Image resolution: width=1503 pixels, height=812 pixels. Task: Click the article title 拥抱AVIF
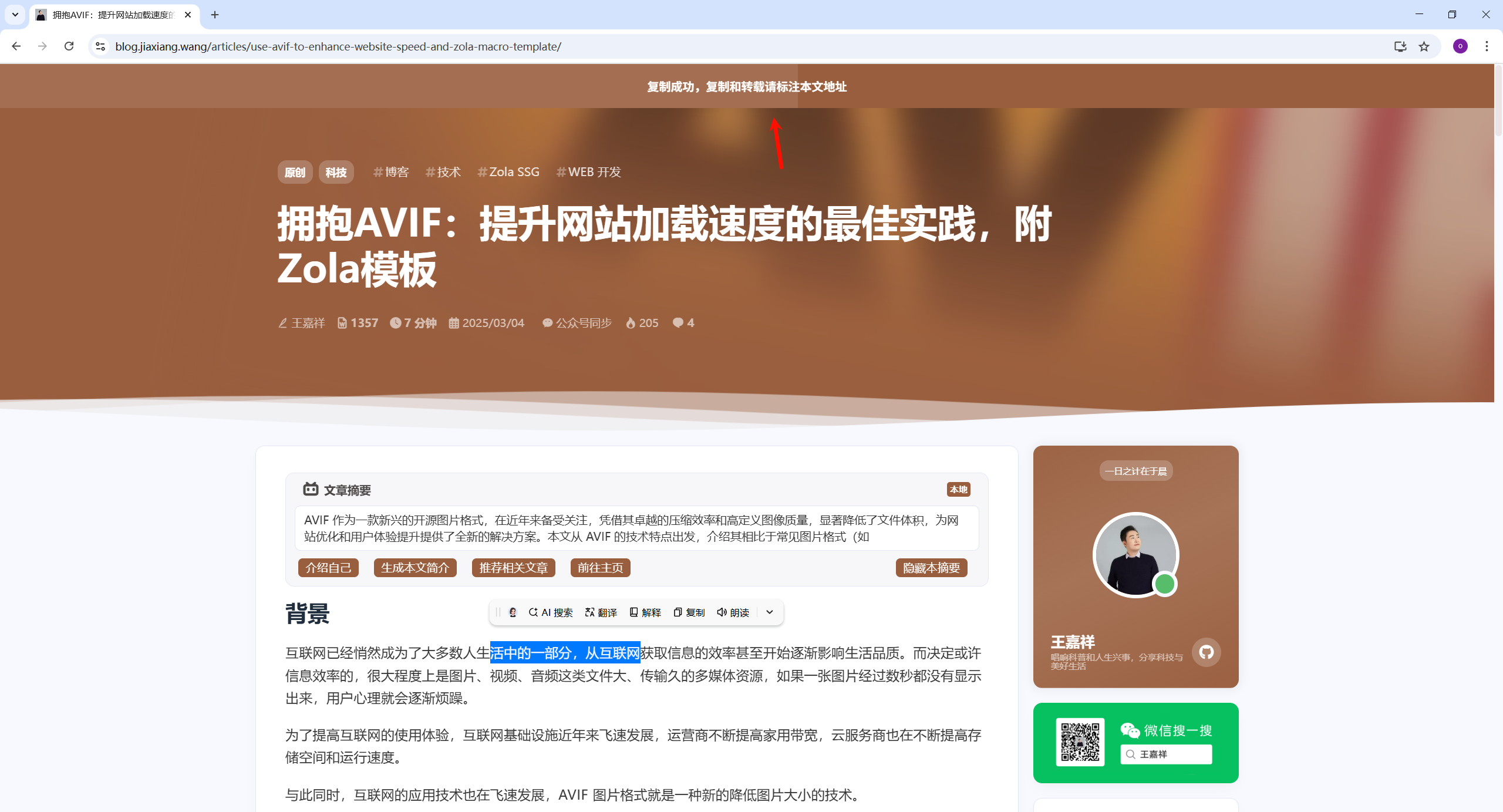coord(665,247)
